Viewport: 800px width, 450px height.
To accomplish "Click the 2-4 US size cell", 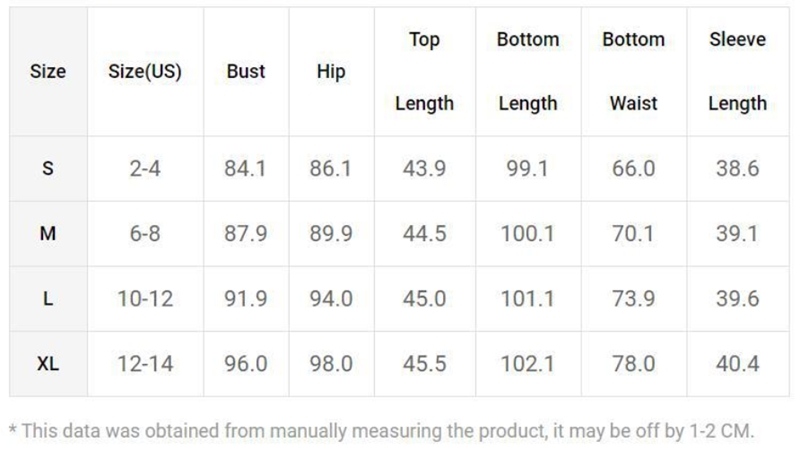I will (145, 169).
